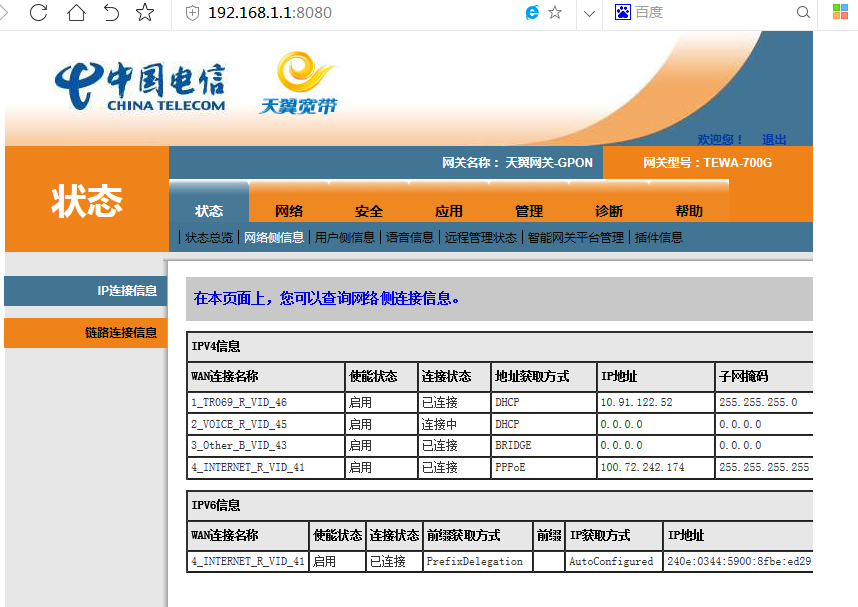Click the 网关名称：天翼网关-GPON label

tap(517, 163)
